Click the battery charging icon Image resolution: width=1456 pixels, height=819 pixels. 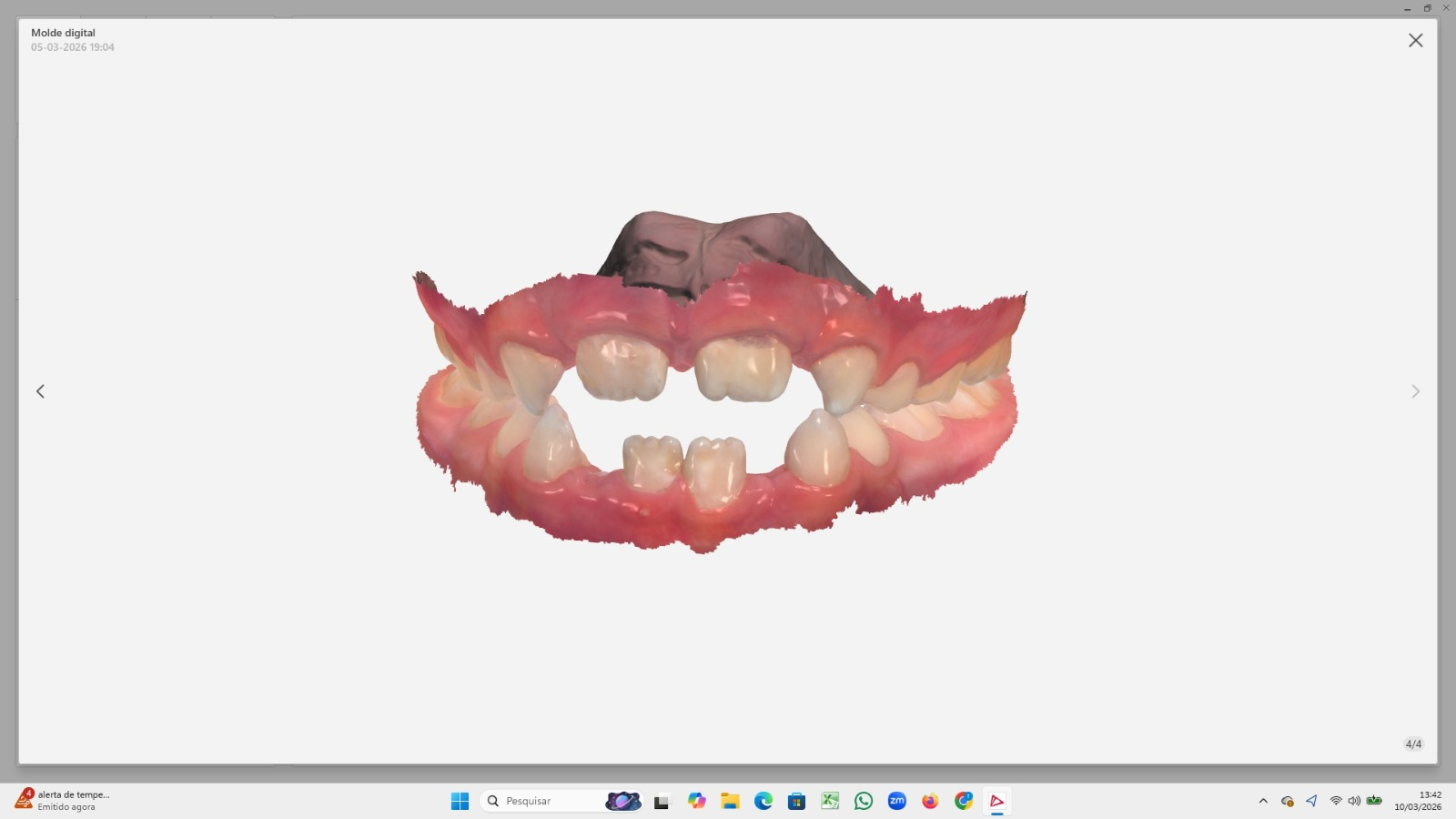[x=1374, y=801]
